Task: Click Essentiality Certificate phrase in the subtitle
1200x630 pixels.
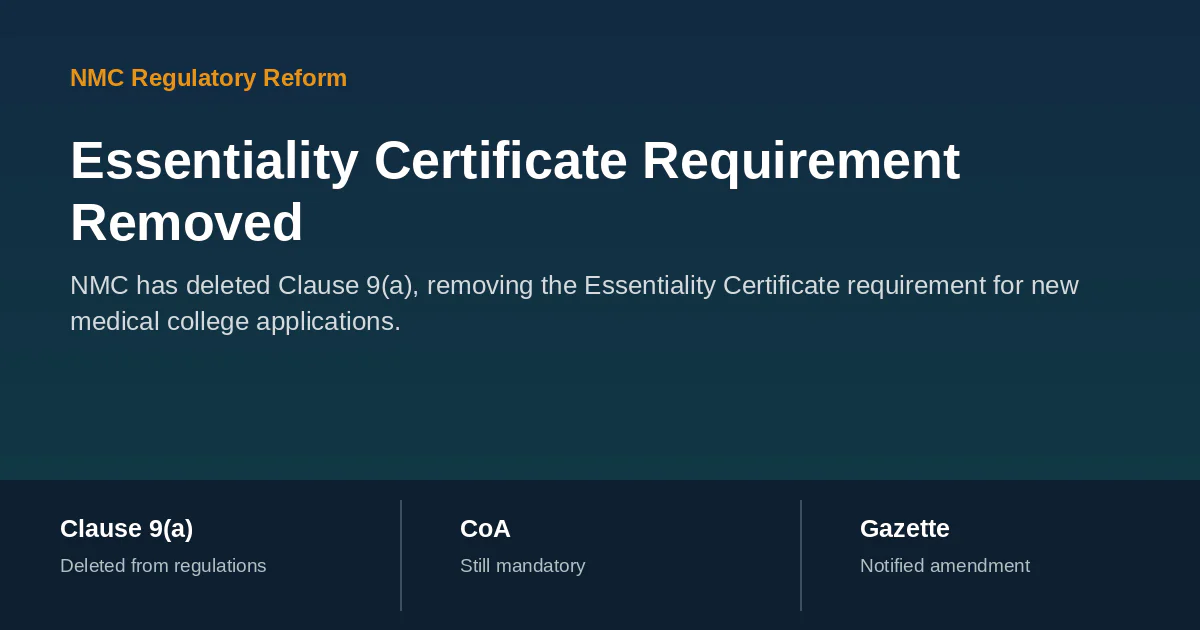Action: tap(712, 286)
